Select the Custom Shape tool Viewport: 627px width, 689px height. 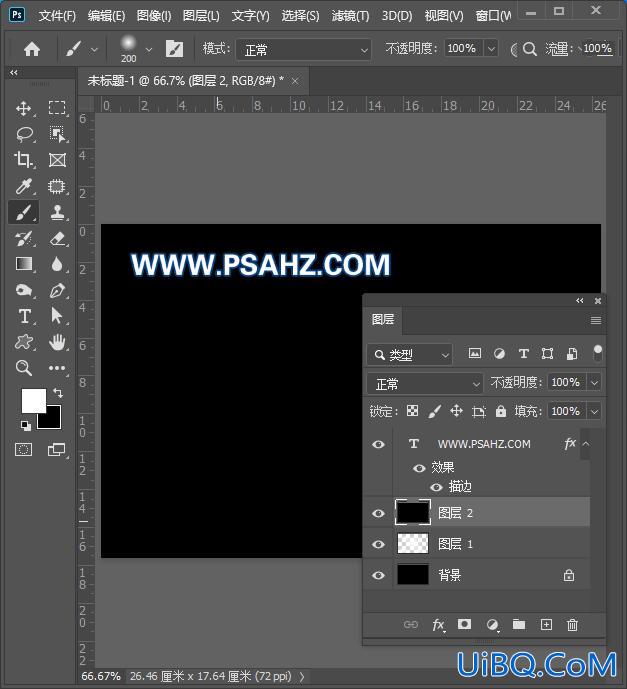[24, 342]
